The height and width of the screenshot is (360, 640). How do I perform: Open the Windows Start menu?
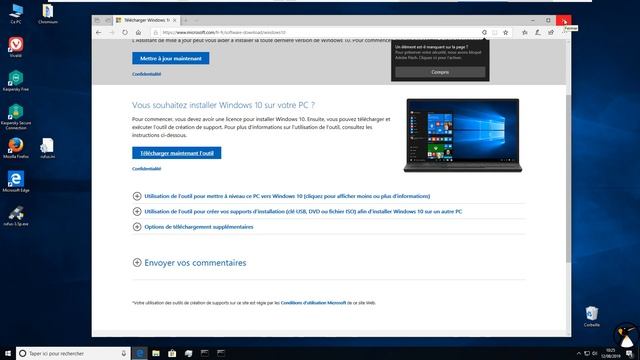pos(8,353)
